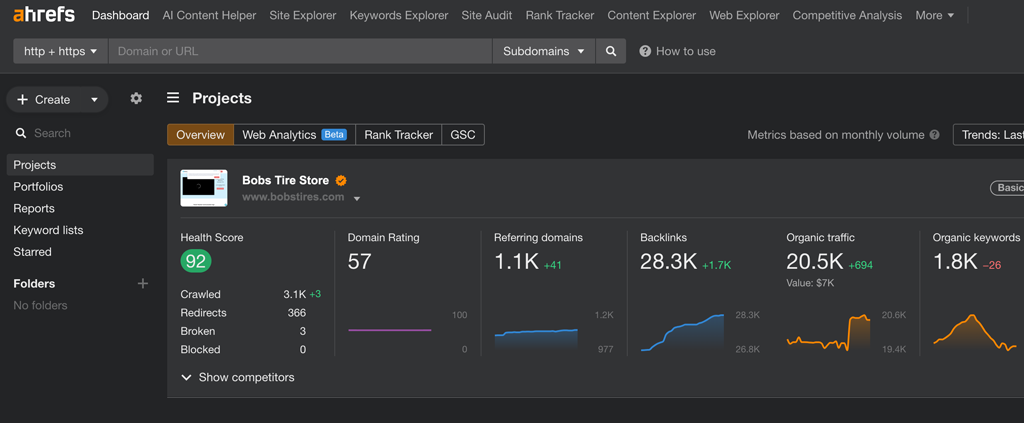The height and width of the screenshot is (423, 1024).
Task: Click the plus icon next to Folders
Action: (x=142, y=284)
